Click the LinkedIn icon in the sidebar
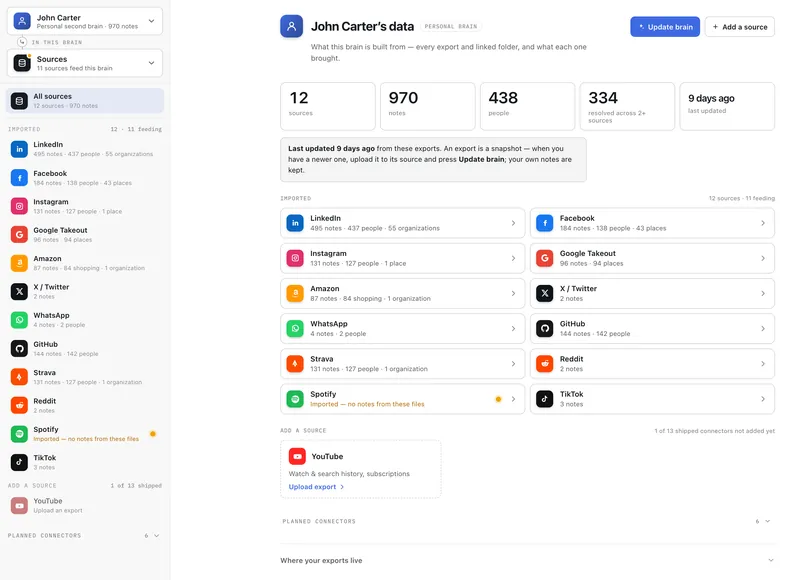The image size is (800, 580). [19, 149]
